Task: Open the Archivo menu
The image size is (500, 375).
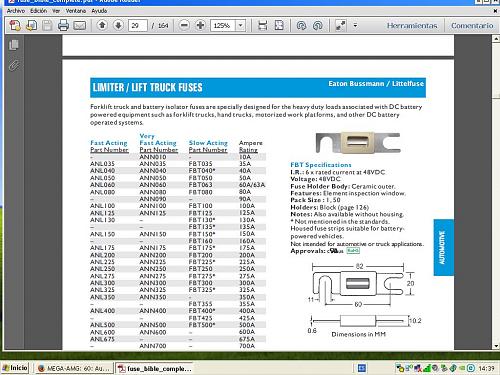Action: coord(16,11)
